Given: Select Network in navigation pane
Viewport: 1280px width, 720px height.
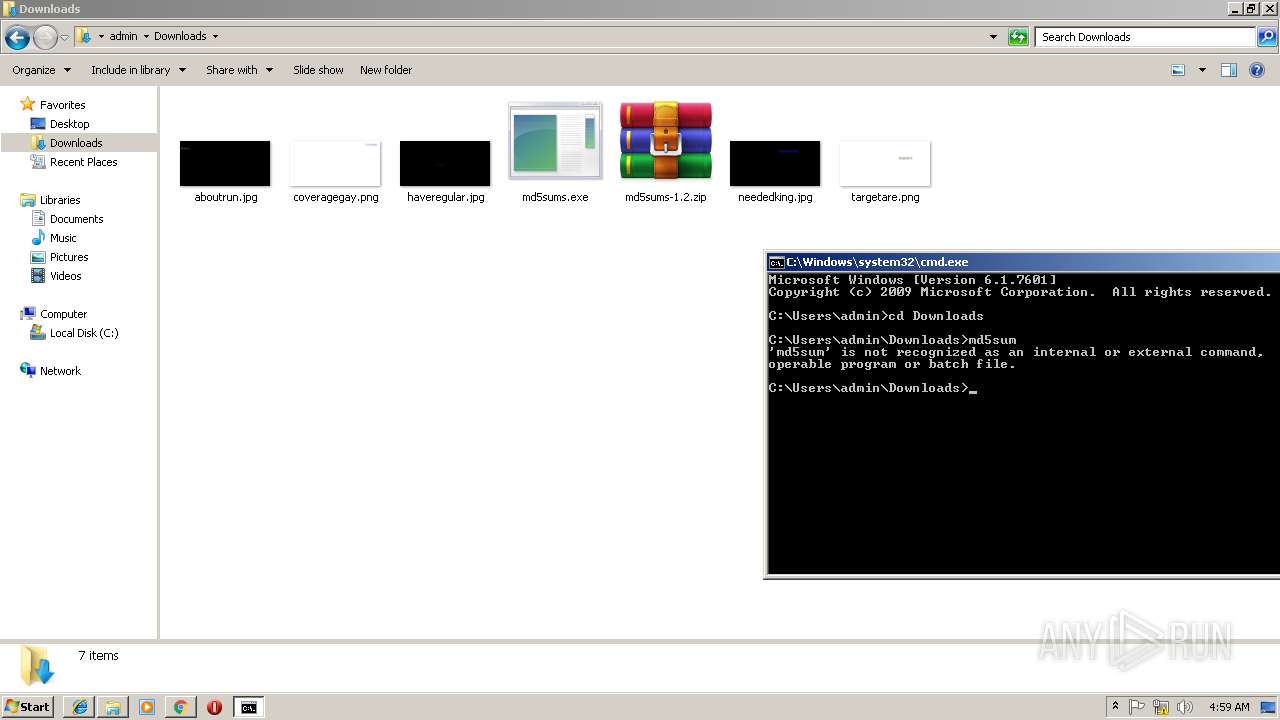Looking at the screenshot, I should 60,371.
